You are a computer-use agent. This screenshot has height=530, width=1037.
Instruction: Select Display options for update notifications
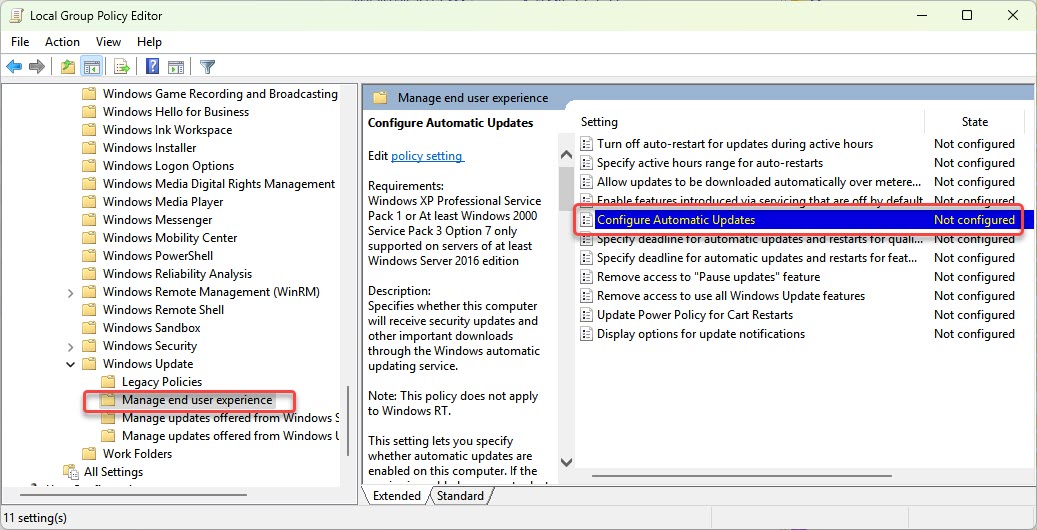pos(701,334)
